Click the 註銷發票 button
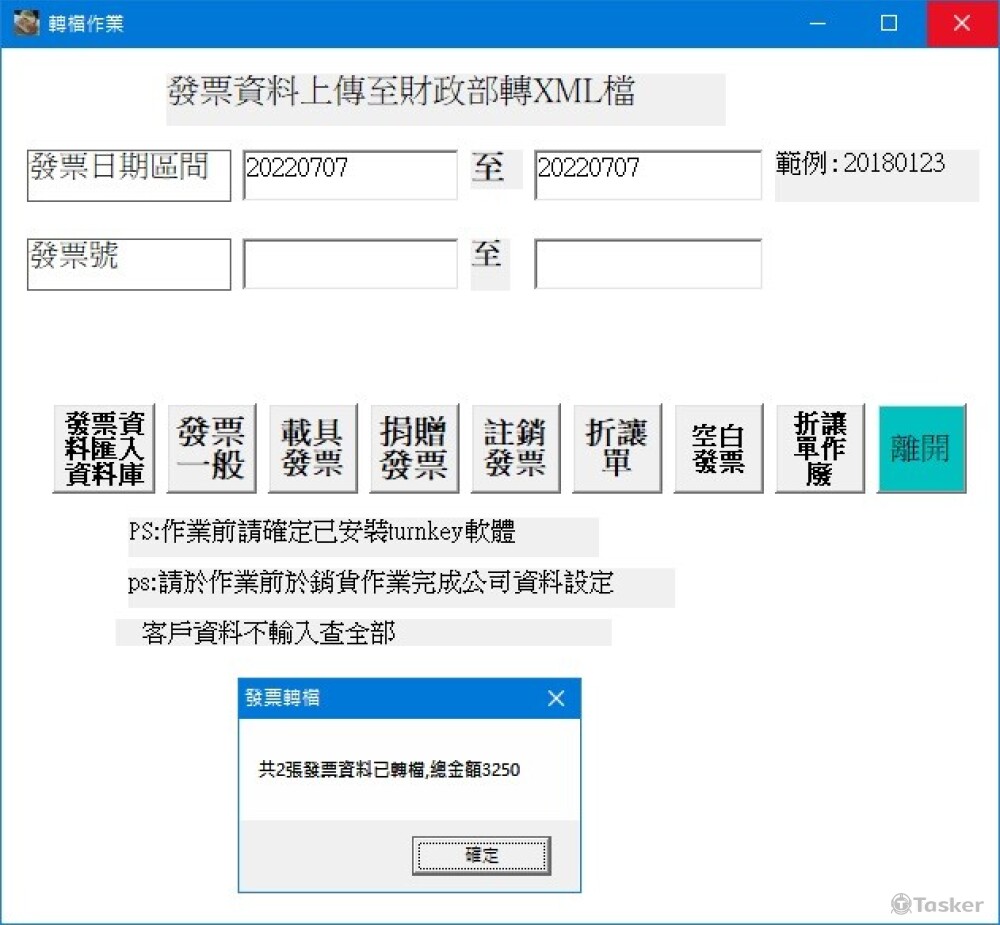Screen dimensions: 1000x925 tap(515, 448)
